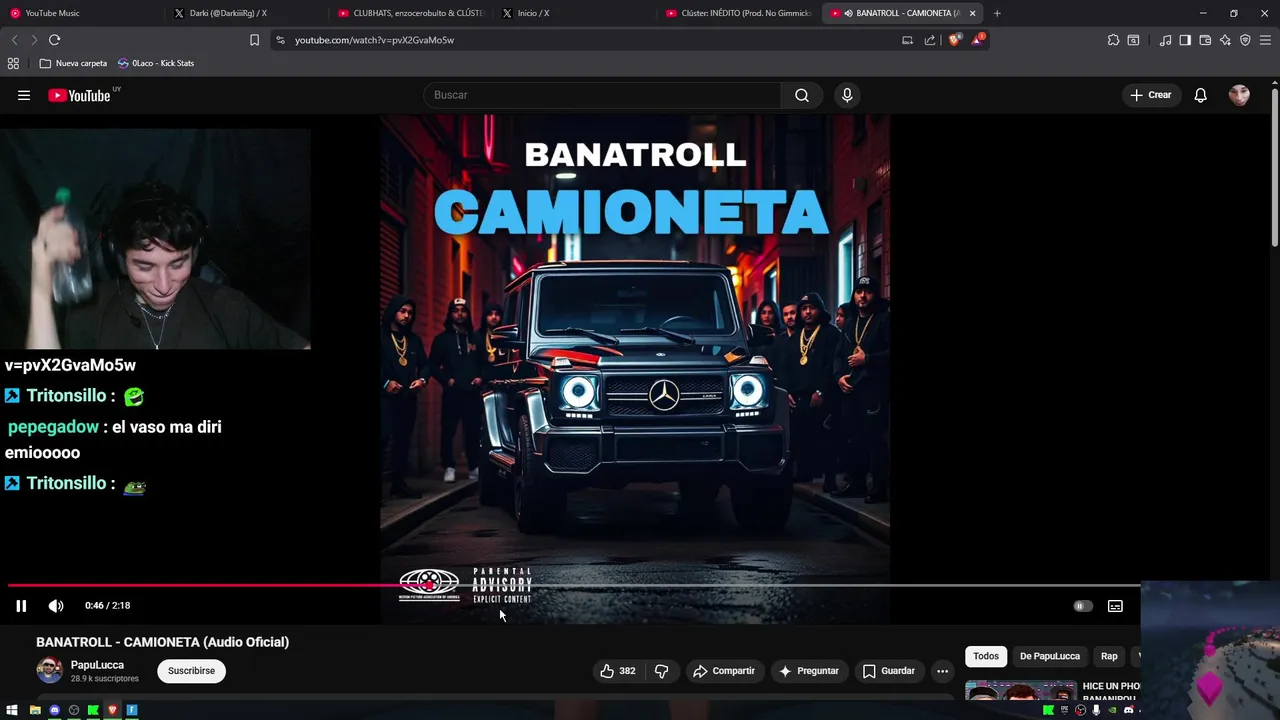Mute the tab via its speaker icon
Screen dimensions: 1280x720
point(848,13)
